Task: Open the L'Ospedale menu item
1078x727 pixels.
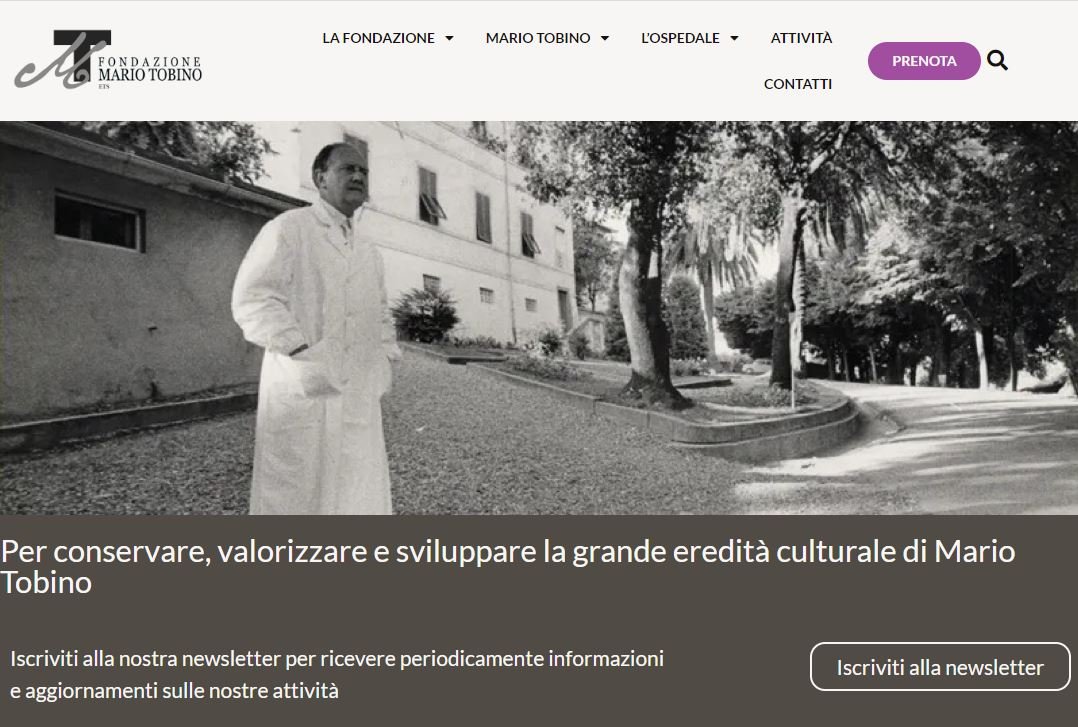Action: click(x=680, y=38)
